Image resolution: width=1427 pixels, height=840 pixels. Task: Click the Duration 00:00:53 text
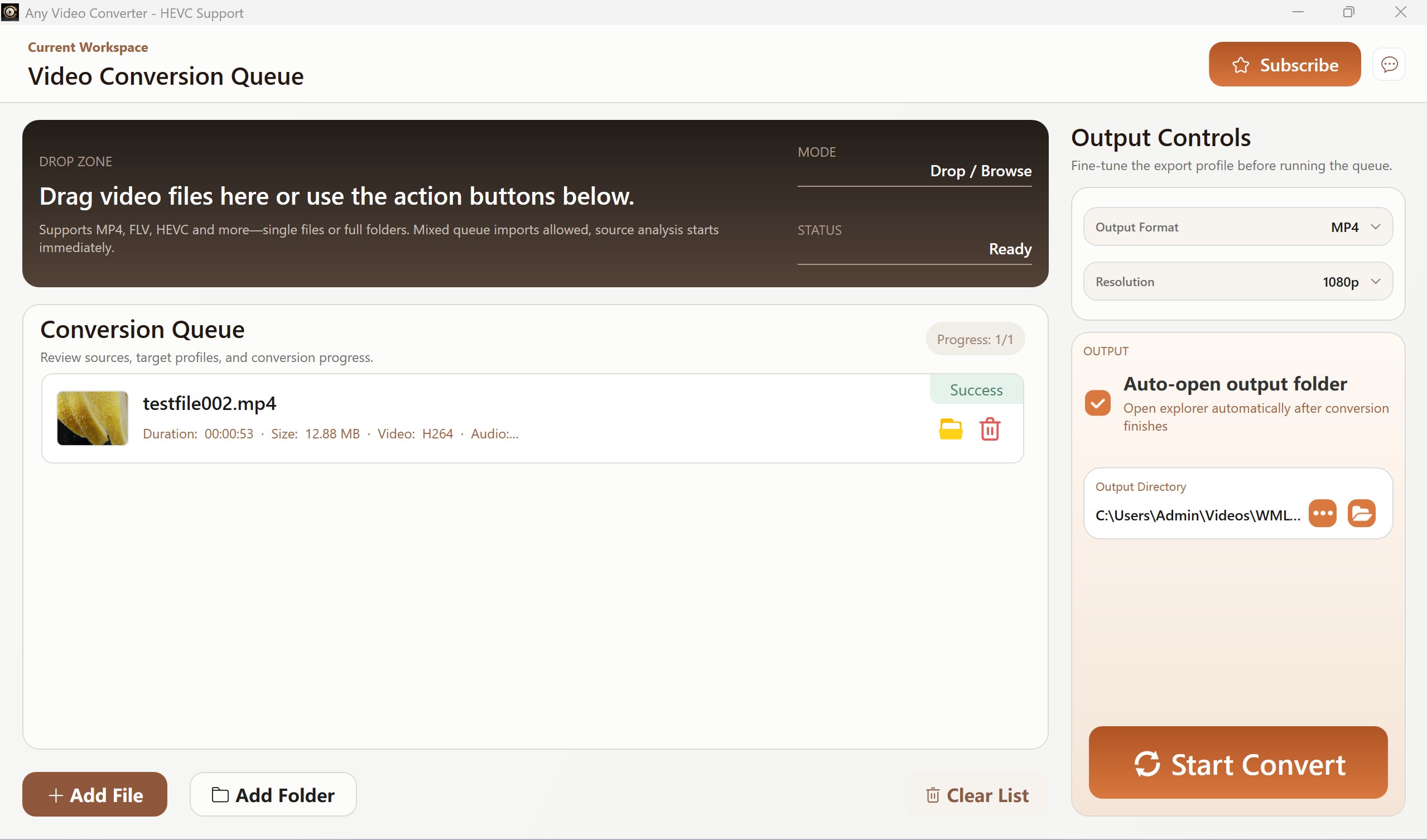pyautogui.click(x=198, y=433)
